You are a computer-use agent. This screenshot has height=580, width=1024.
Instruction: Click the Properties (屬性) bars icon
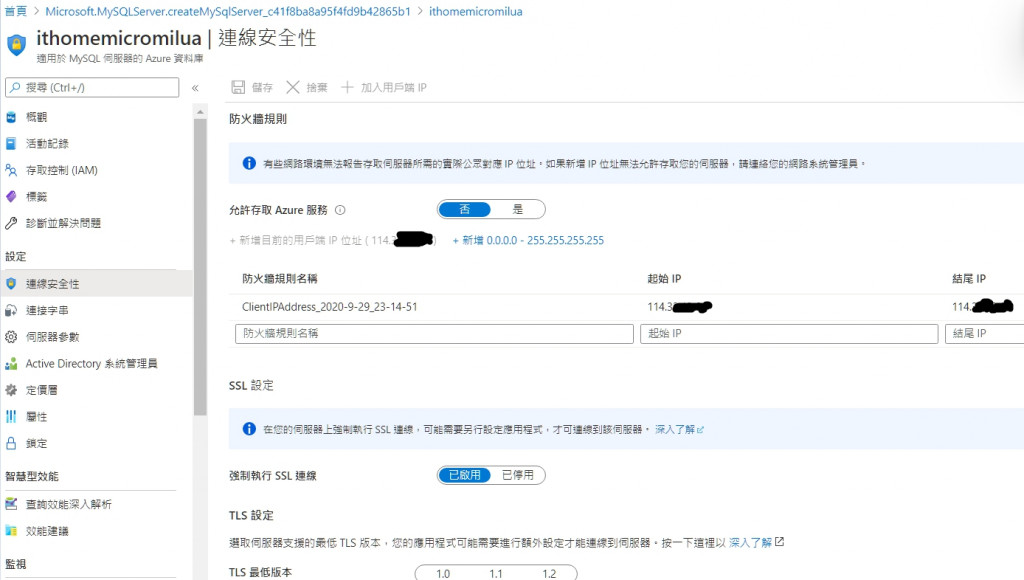pyautogui.click(x=11, y=417)
